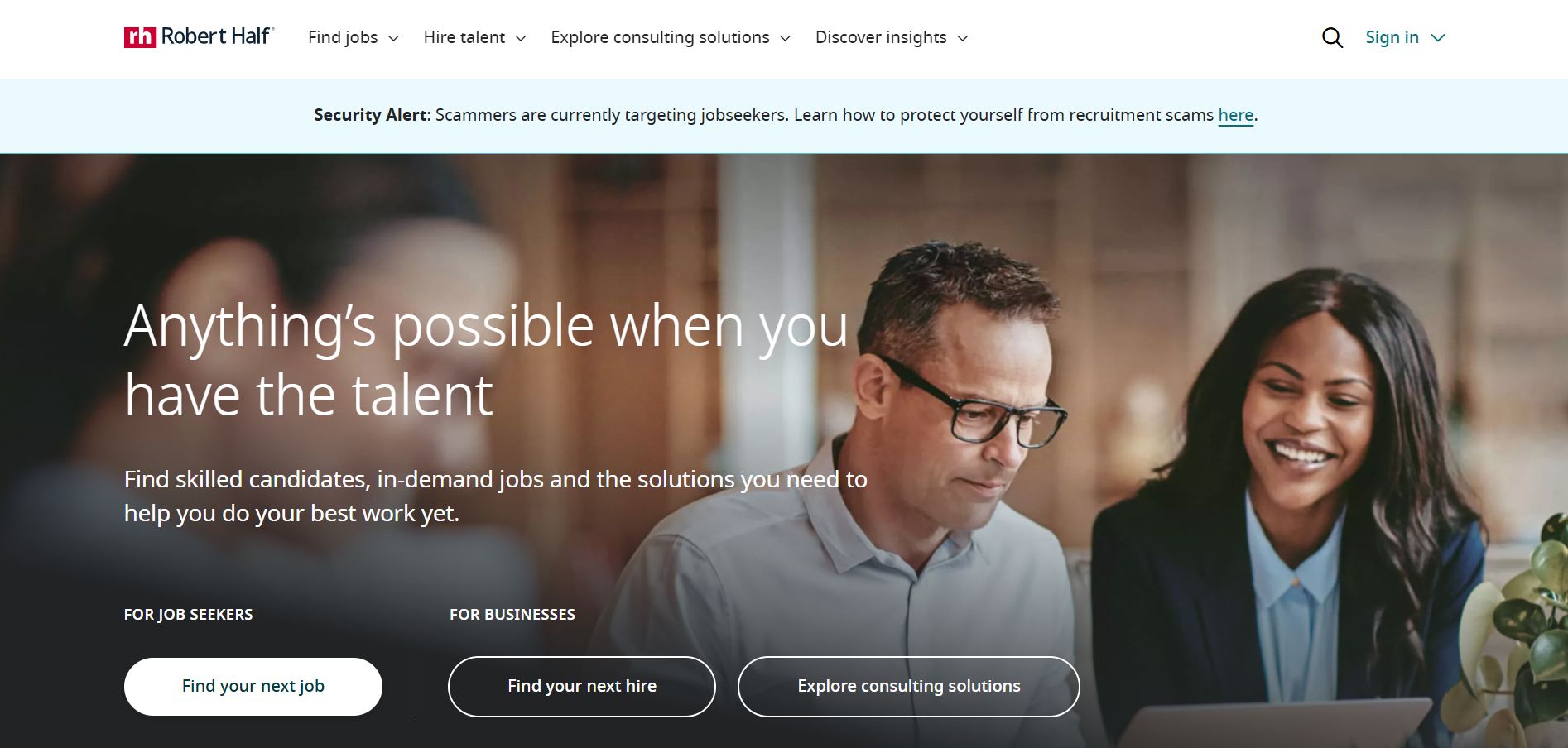Open the arrow next to Sign in
The image size is (1568, 748).
click(1438, 38)
